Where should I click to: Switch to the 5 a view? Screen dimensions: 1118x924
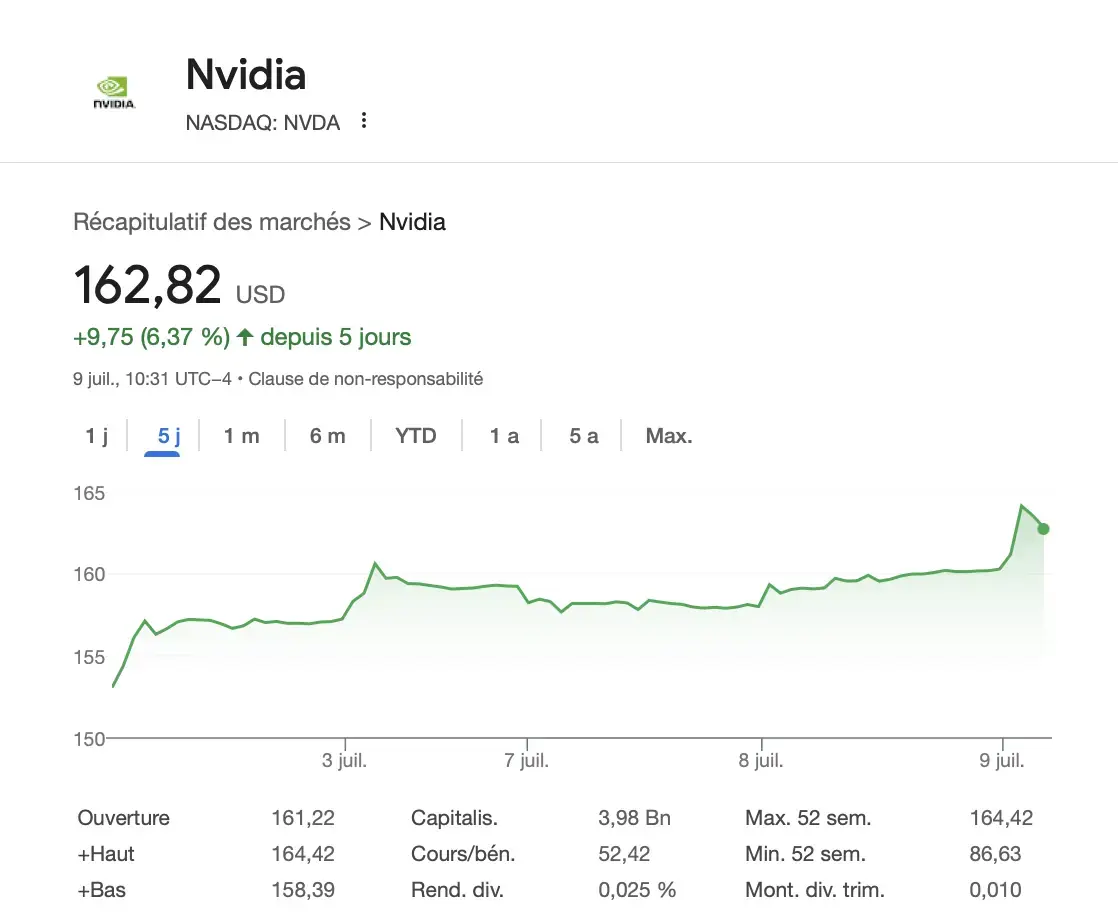pos(582,436)
